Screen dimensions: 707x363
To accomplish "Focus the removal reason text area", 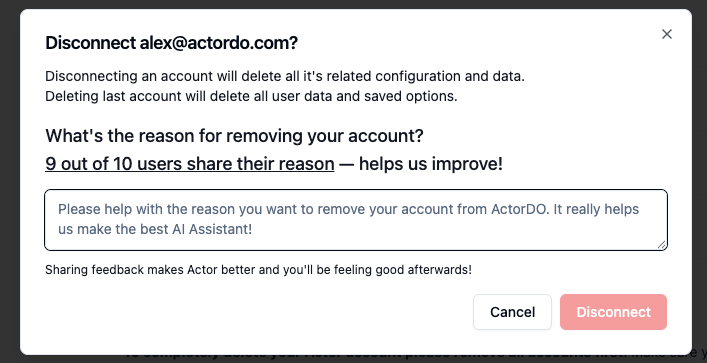I will pos(356,220).
